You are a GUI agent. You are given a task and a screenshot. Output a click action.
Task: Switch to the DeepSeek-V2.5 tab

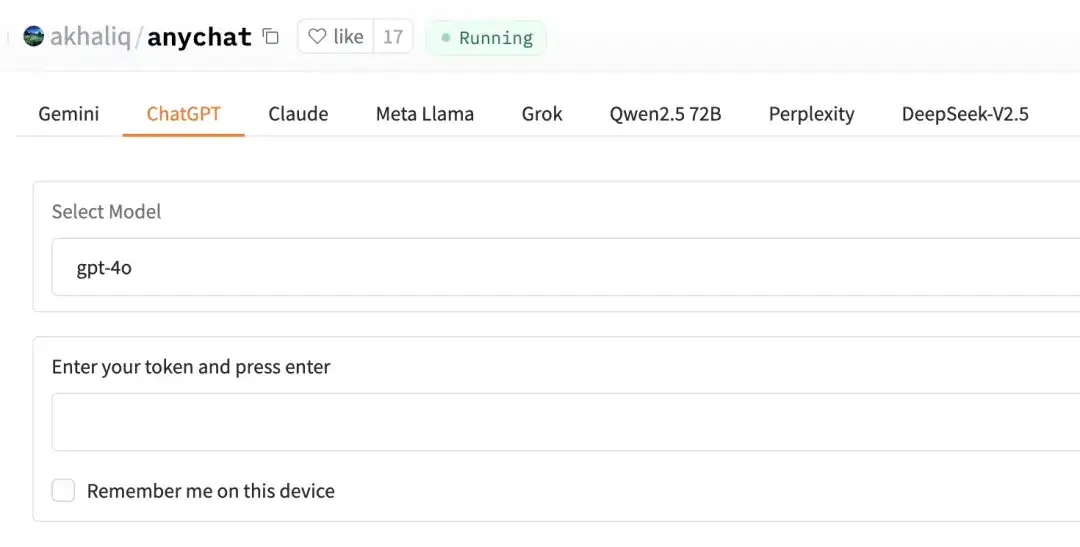click(965, 114)
